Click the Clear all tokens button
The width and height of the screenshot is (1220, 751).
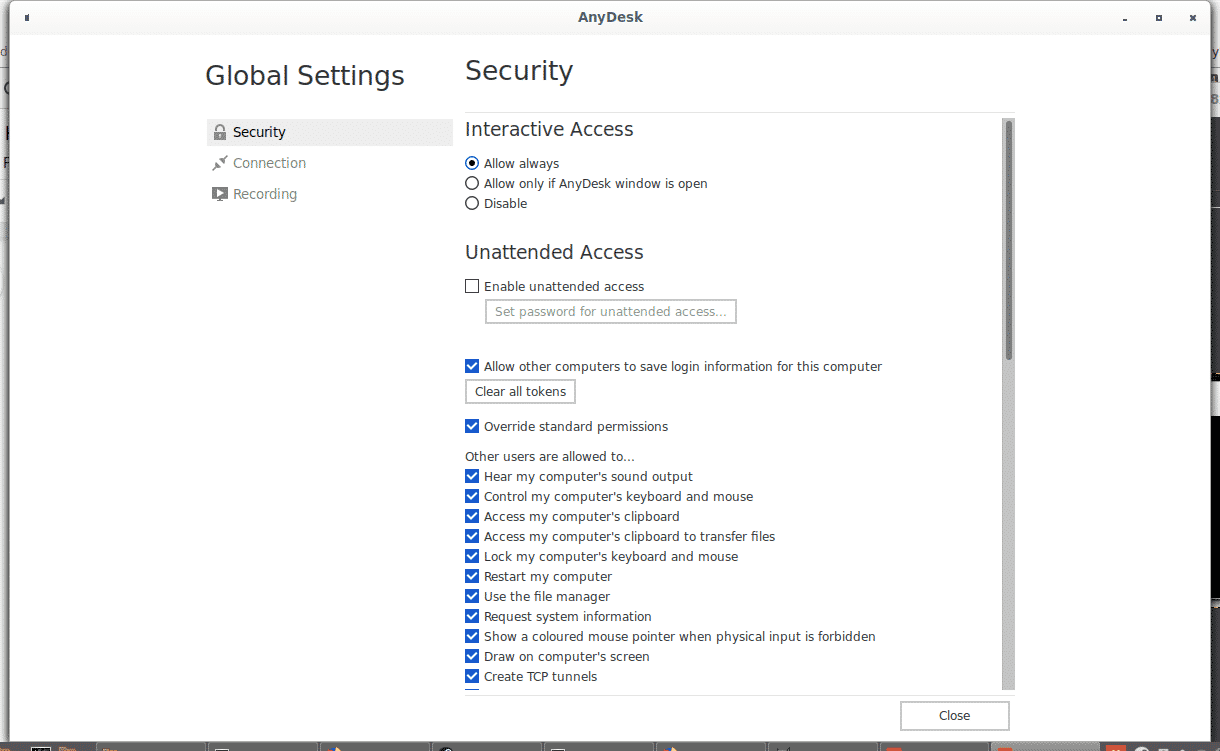tap(520, 391)
